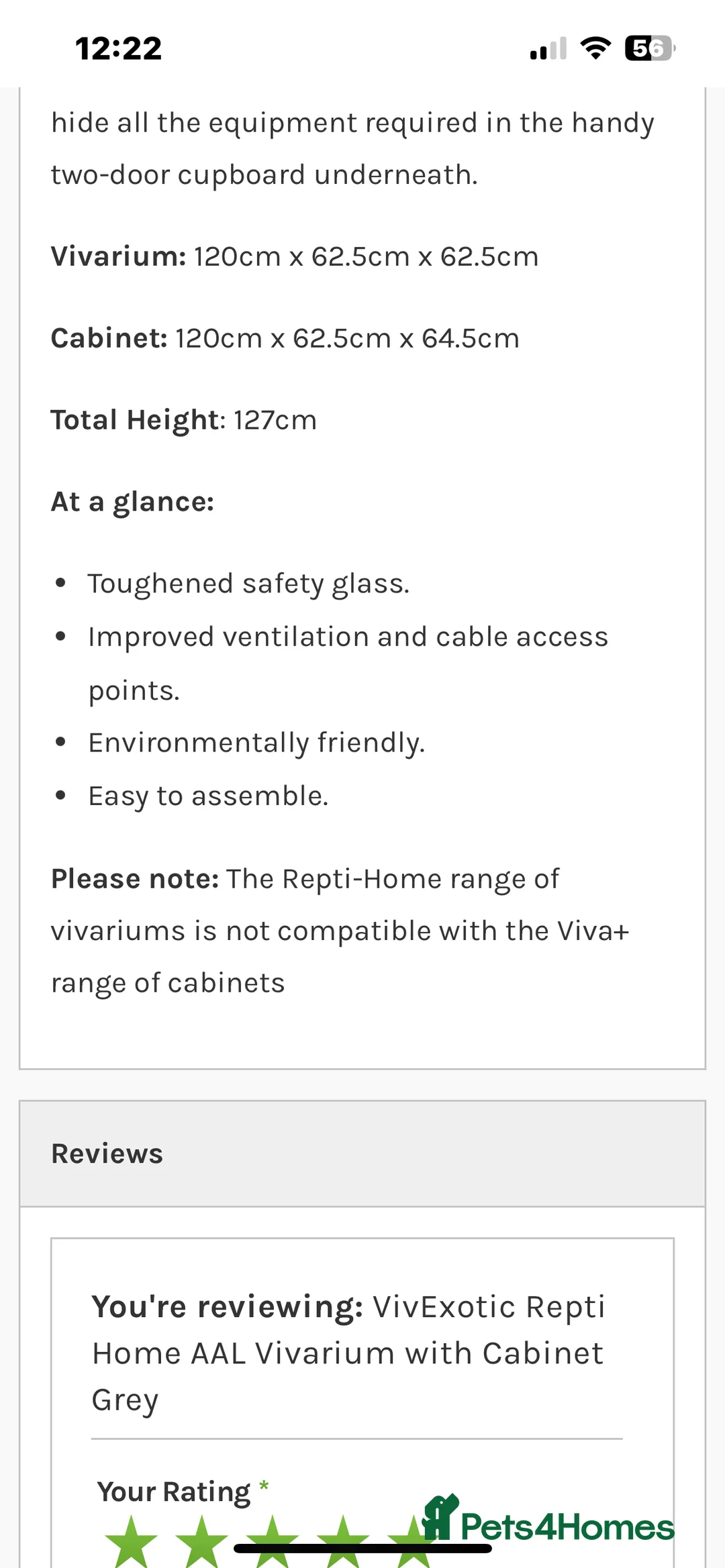This screenshot has height=1568, width=725.
Task: Tap the "Your Rating" label
Action: point(174,1492)
